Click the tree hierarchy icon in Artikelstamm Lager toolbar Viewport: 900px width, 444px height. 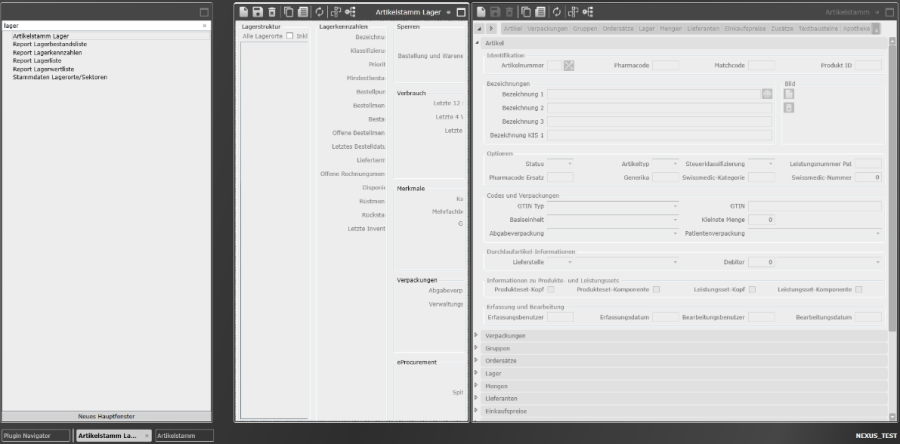[350, 11]
